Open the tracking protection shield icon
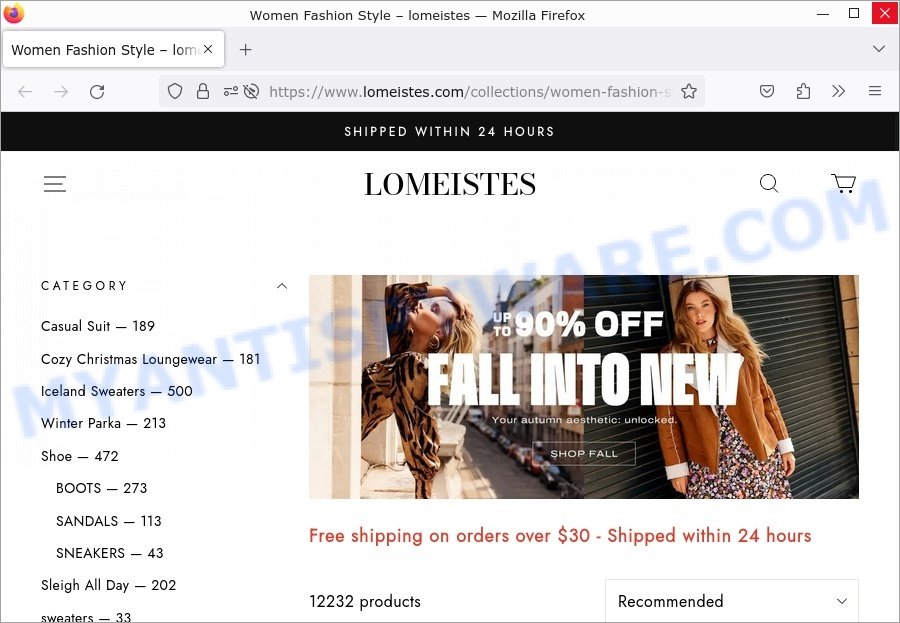The image size is (900, 623). (175, 91)
